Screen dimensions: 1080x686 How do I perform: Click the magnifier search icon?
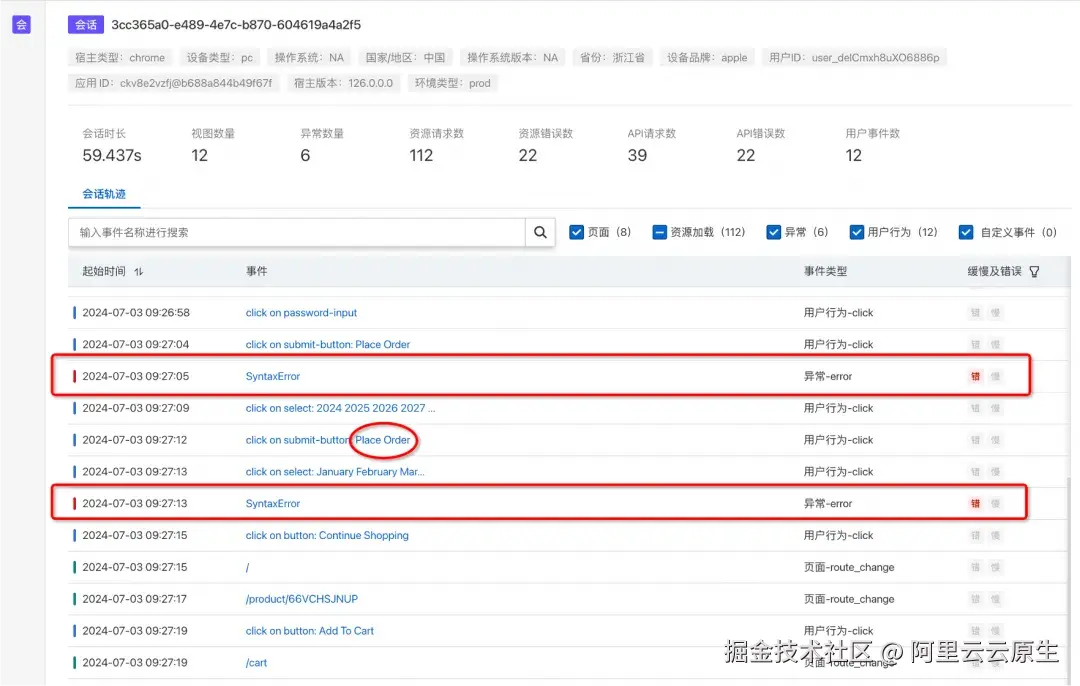[540, 231]
